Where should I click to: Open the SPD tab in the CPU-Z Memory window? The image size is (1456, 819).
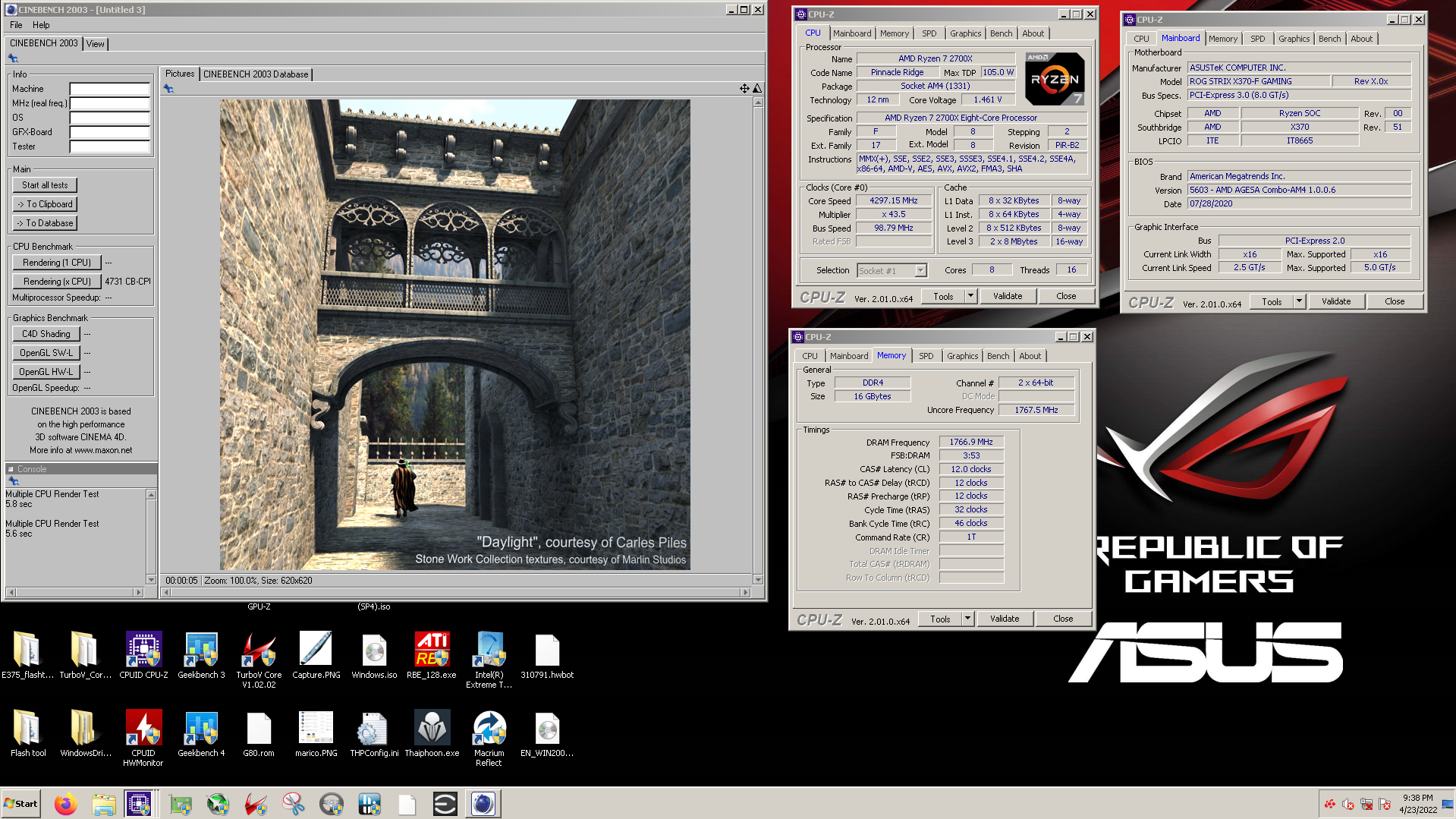926,356
